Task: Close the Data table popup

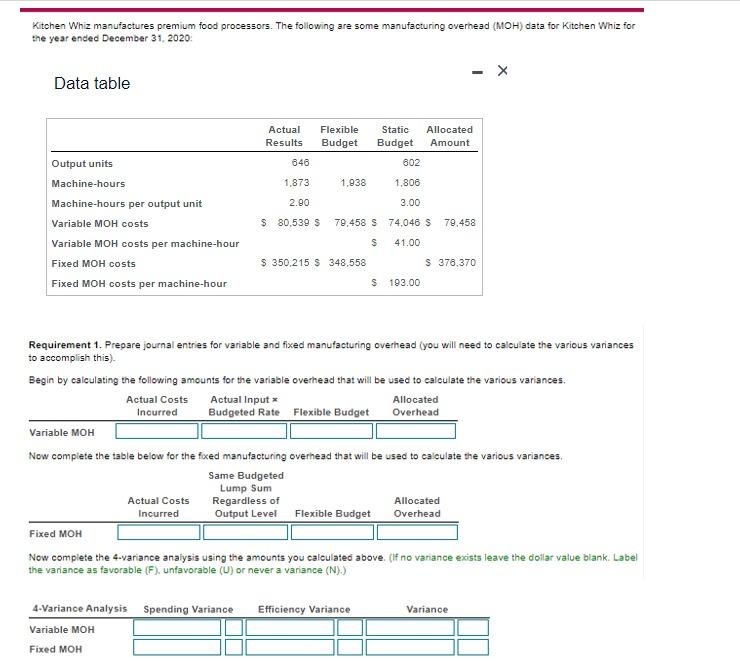Action: (x=503, y=71)
